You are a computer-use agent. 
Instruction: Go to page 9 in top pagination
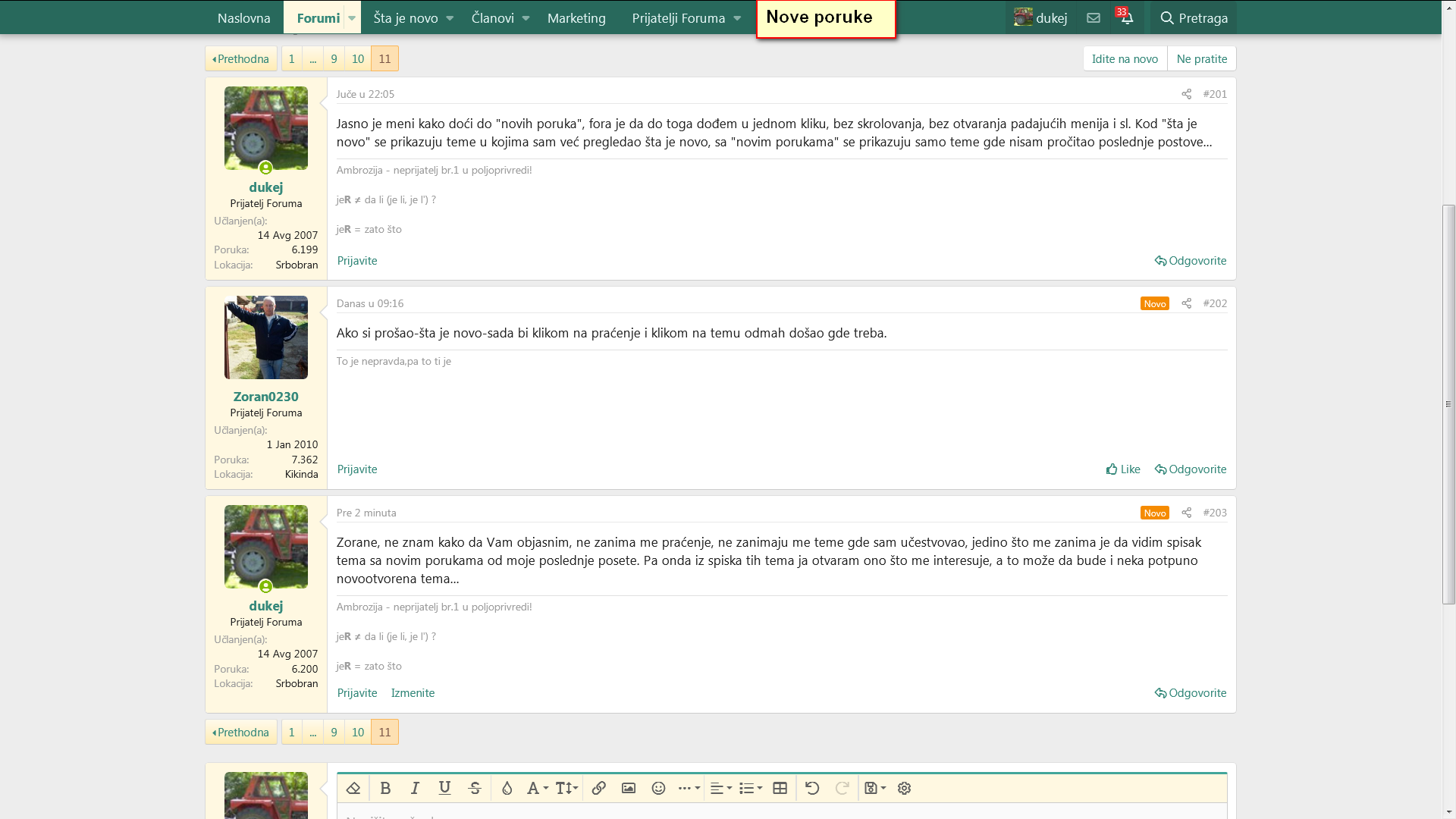pos(334,58)
